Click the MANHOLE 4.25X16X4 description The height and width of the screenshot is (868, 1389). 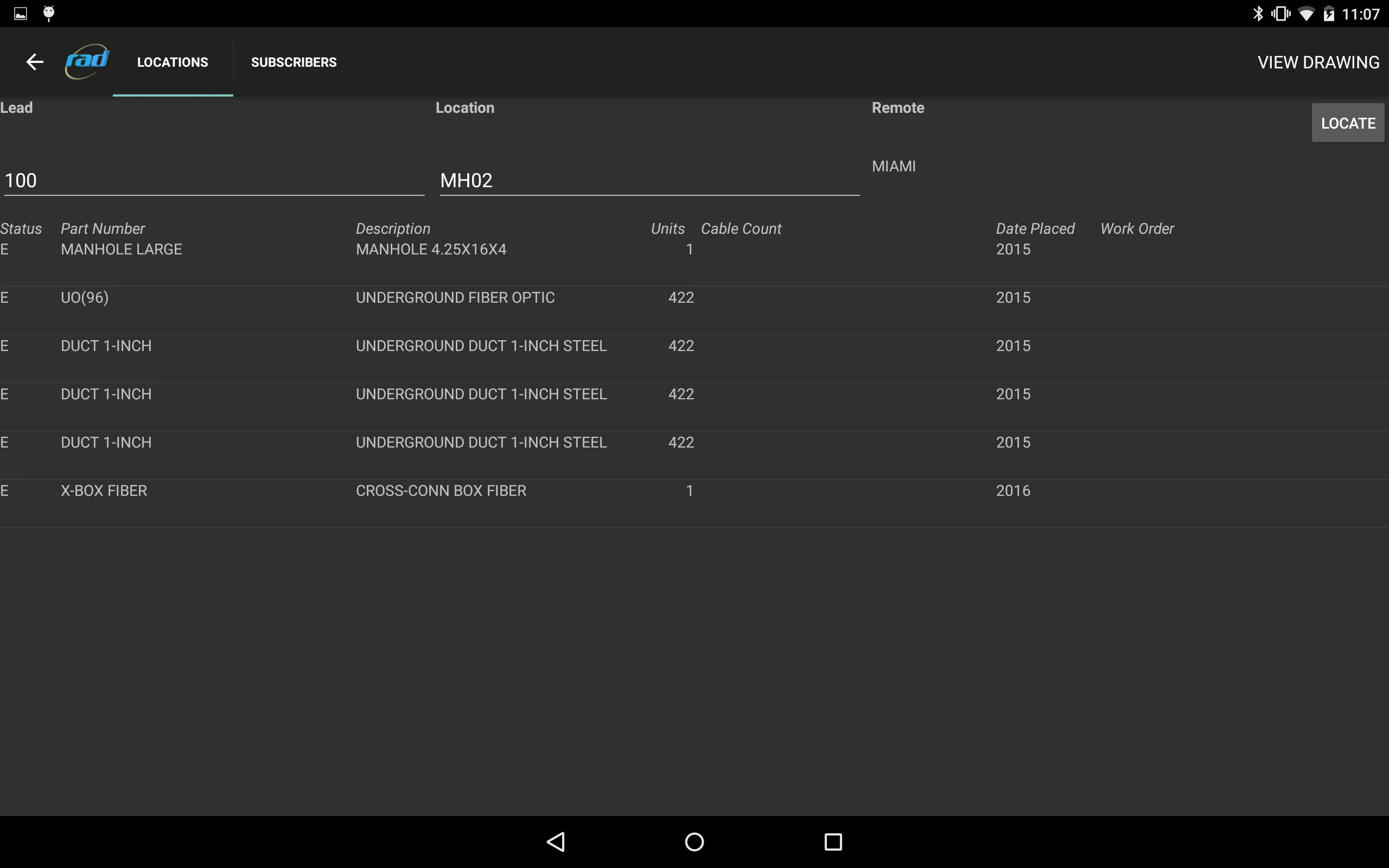click(431, 249)
